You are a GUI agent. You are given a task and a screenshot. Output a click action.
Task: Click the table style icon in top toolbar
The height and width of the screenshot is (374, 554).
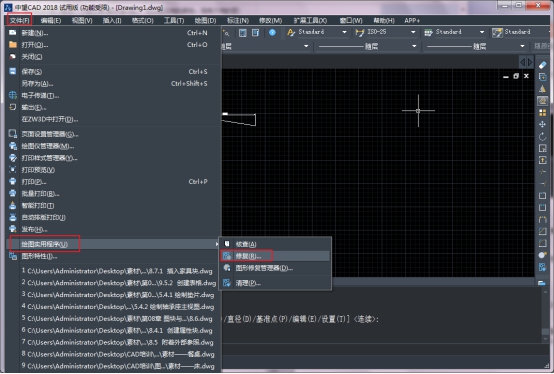pyautogui.click(x=428, y=32)
